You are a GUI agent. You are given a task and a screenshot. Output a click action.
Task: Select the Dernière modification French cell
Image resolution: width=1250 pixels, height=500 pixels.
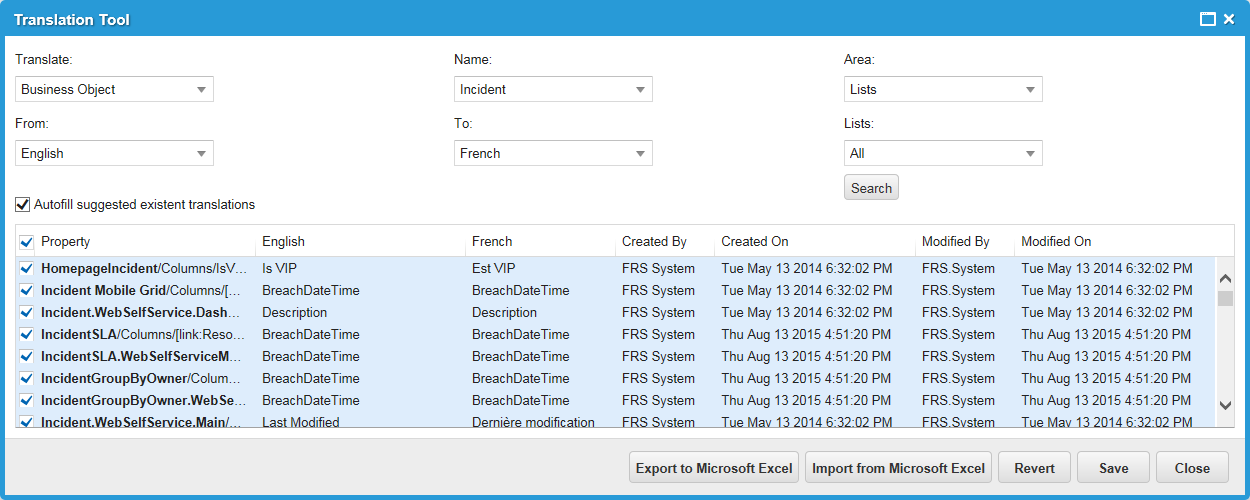[533, 422]
